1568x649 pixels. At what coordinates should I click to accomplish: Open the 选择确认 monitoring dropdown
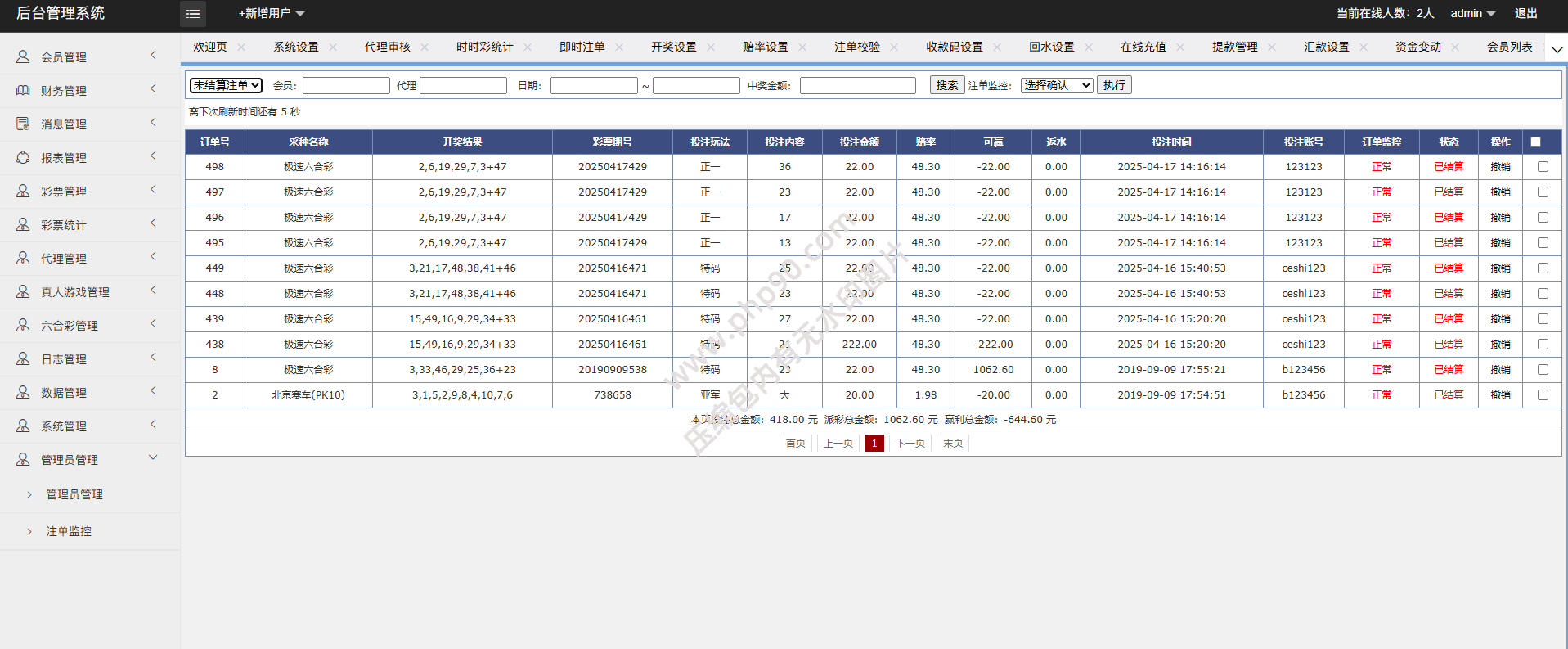1057,85
